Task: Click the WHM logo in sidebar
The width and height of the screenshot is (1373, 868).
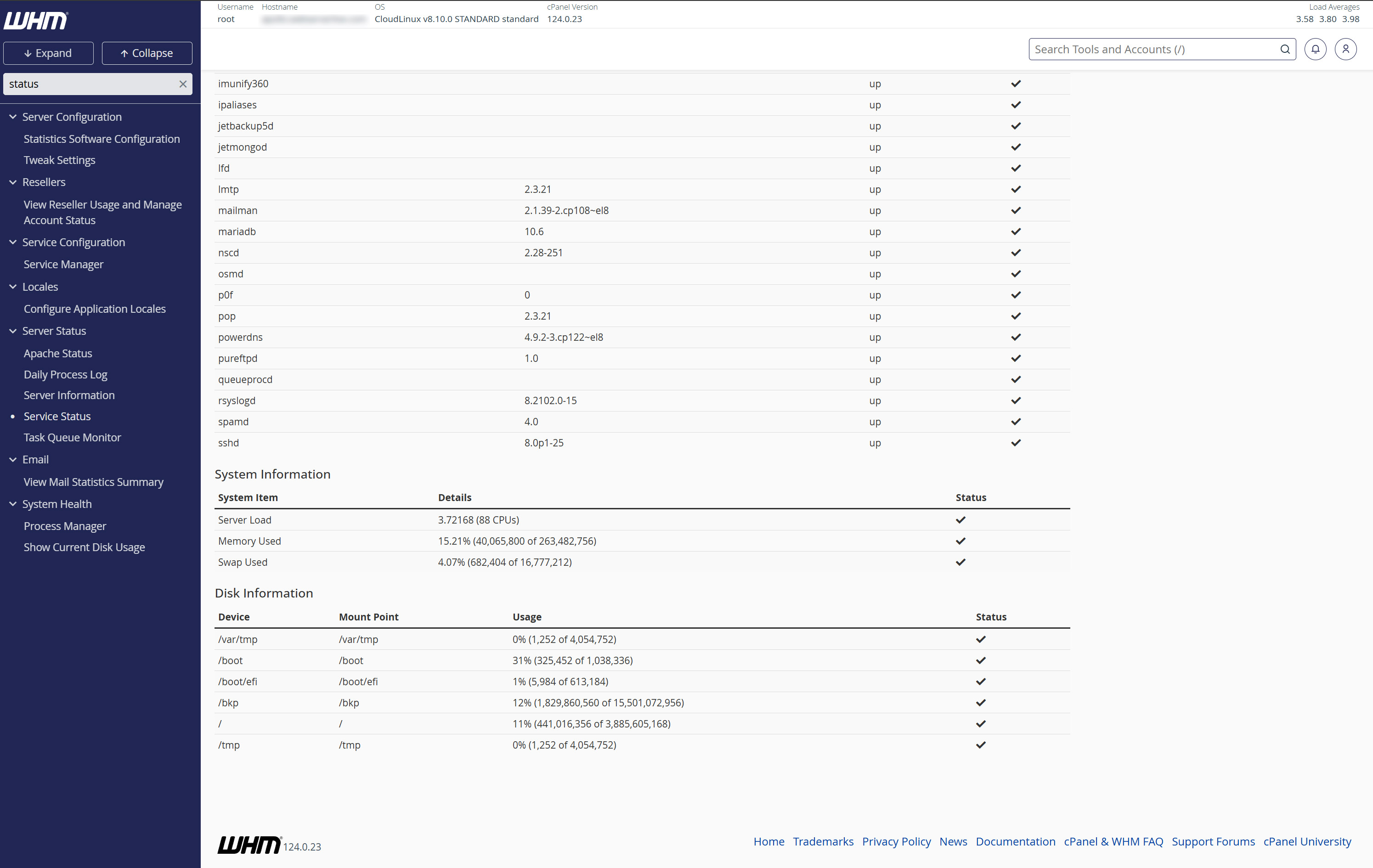Action: pos(36,21)
